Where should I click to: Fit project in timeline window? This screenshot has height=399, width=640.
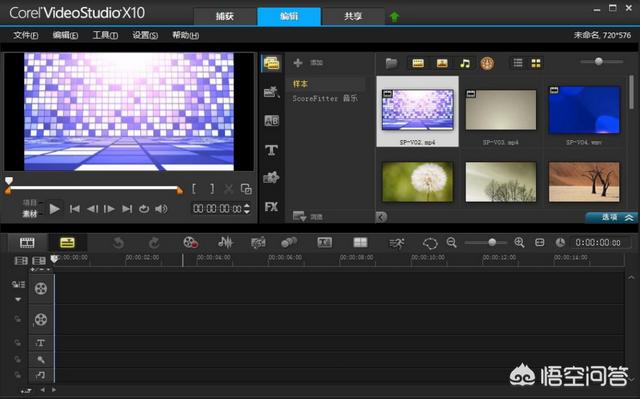tap(540, 243)
